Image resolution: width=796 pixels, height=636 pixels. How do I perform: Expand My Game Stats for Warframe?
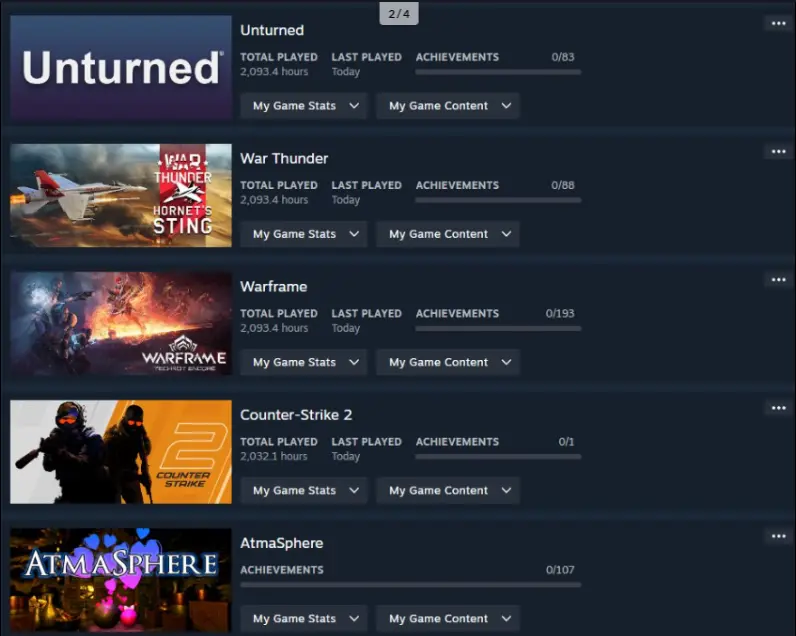(304, 362)
